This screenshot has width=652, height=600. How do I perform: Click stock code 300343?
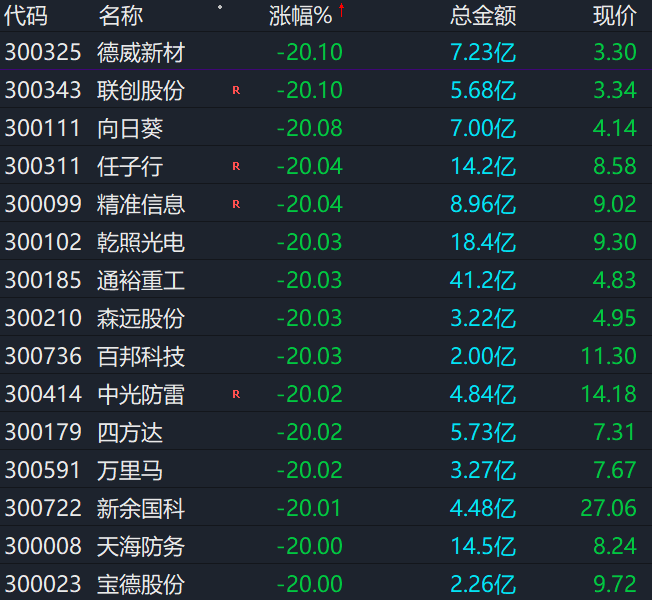[43, 90]
